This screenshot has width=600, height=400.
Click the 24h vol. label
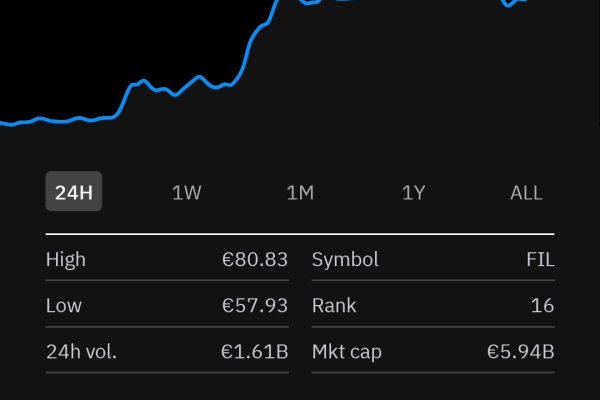pyautogui.click(x=82, y=352)
